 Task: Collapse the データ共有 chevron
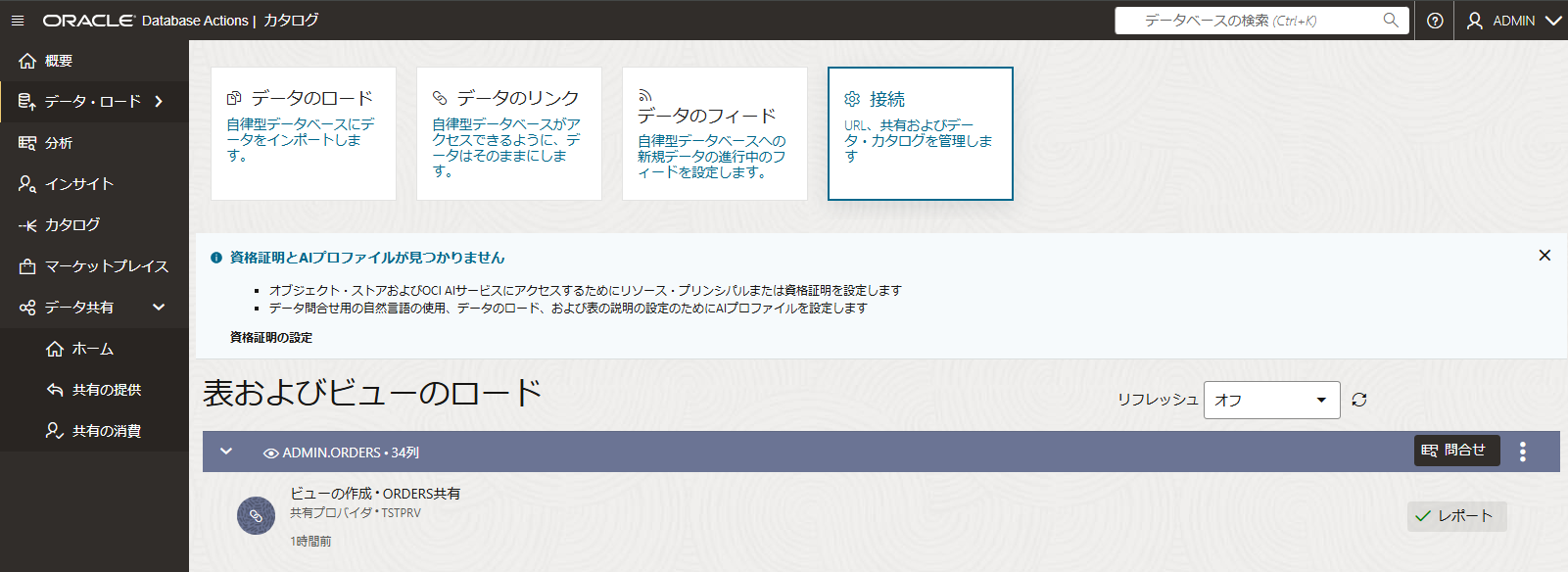[x=159, y=308]
